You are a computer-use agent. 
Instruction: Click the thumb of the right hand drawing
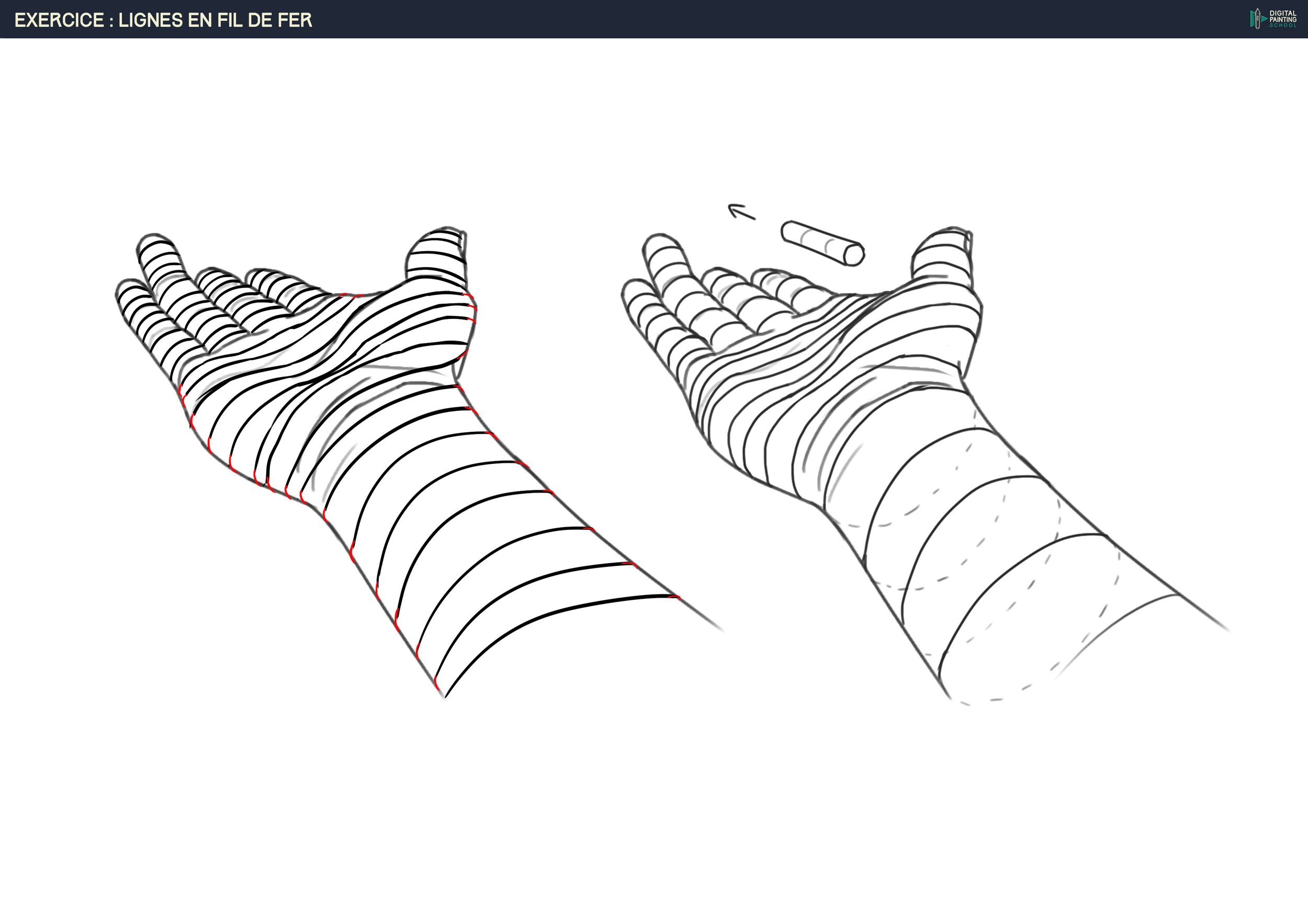[x=942, y=255]
